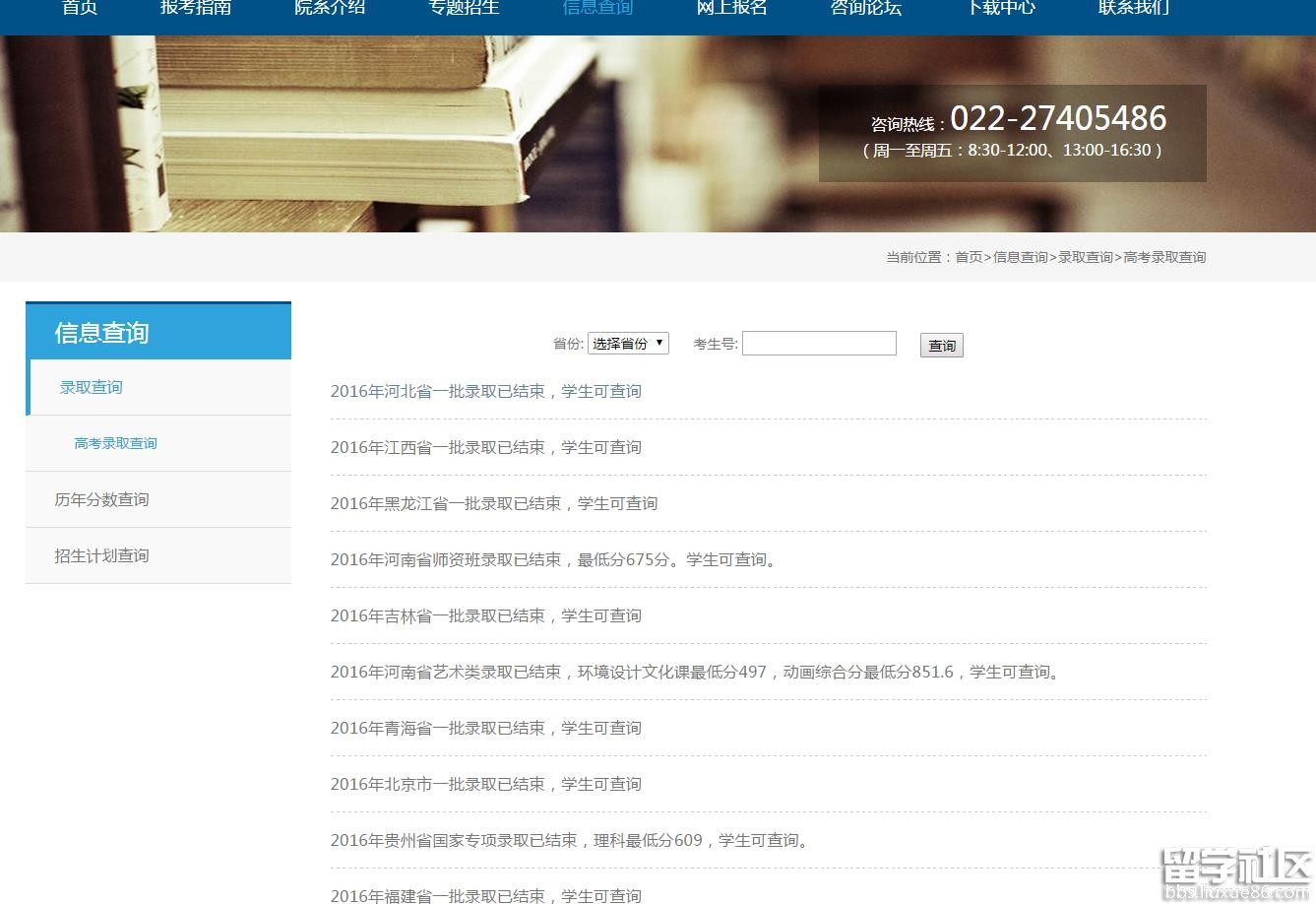Open the 2016年贵州省国家专项录取 notice

coord(570,840)
